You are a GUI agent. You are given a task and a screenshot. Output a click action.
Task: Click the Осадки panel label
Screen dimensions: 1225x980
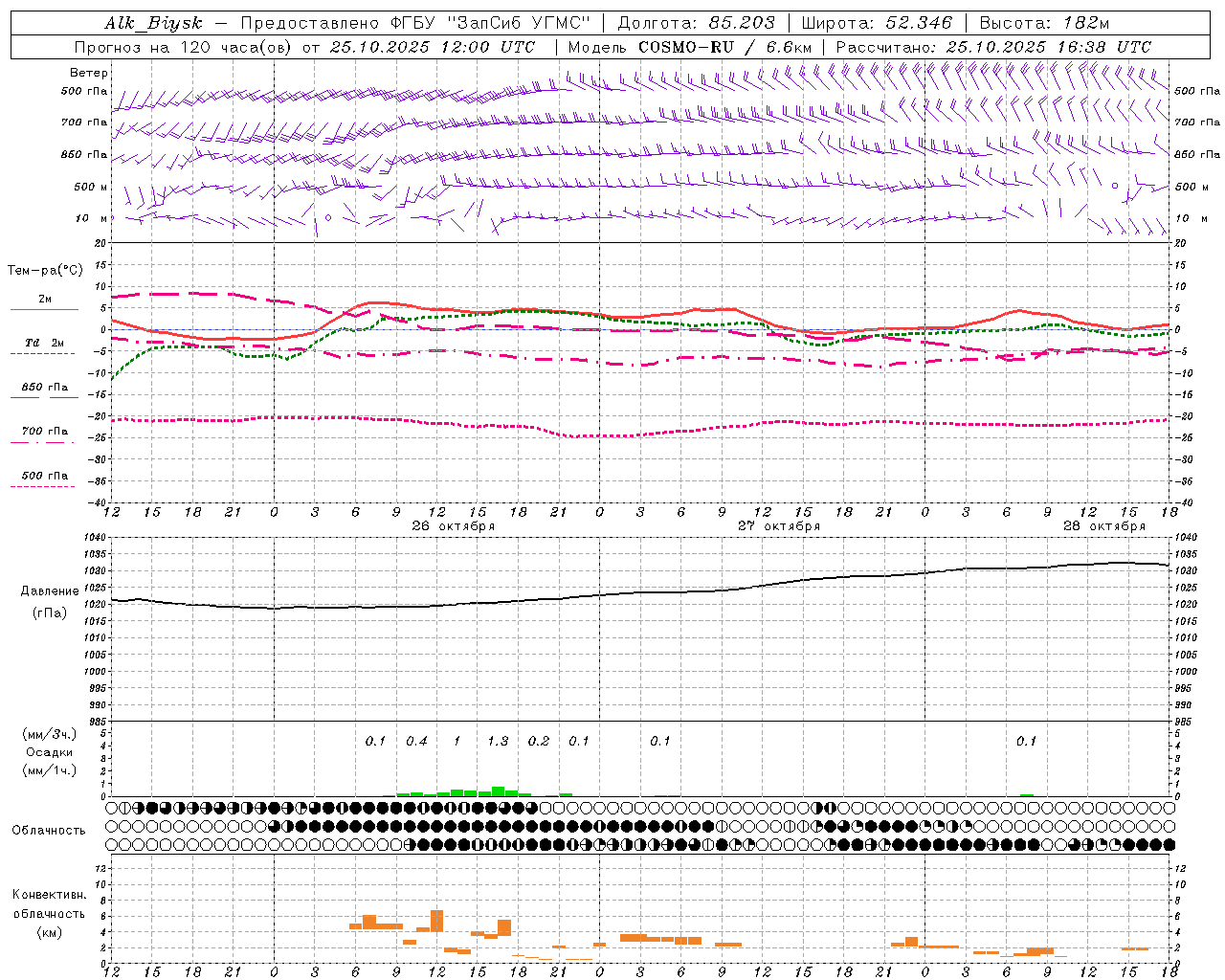coord(50,752)
